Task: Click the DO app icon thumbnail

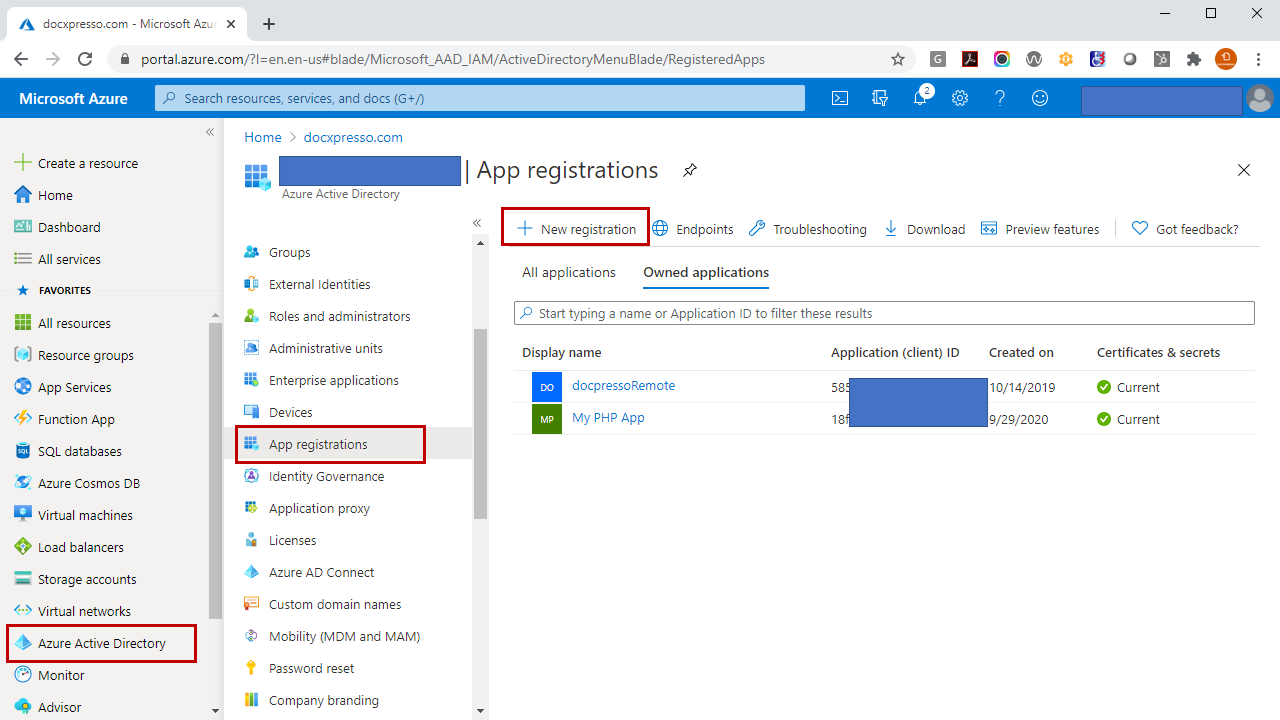Action: coord(547,387)
